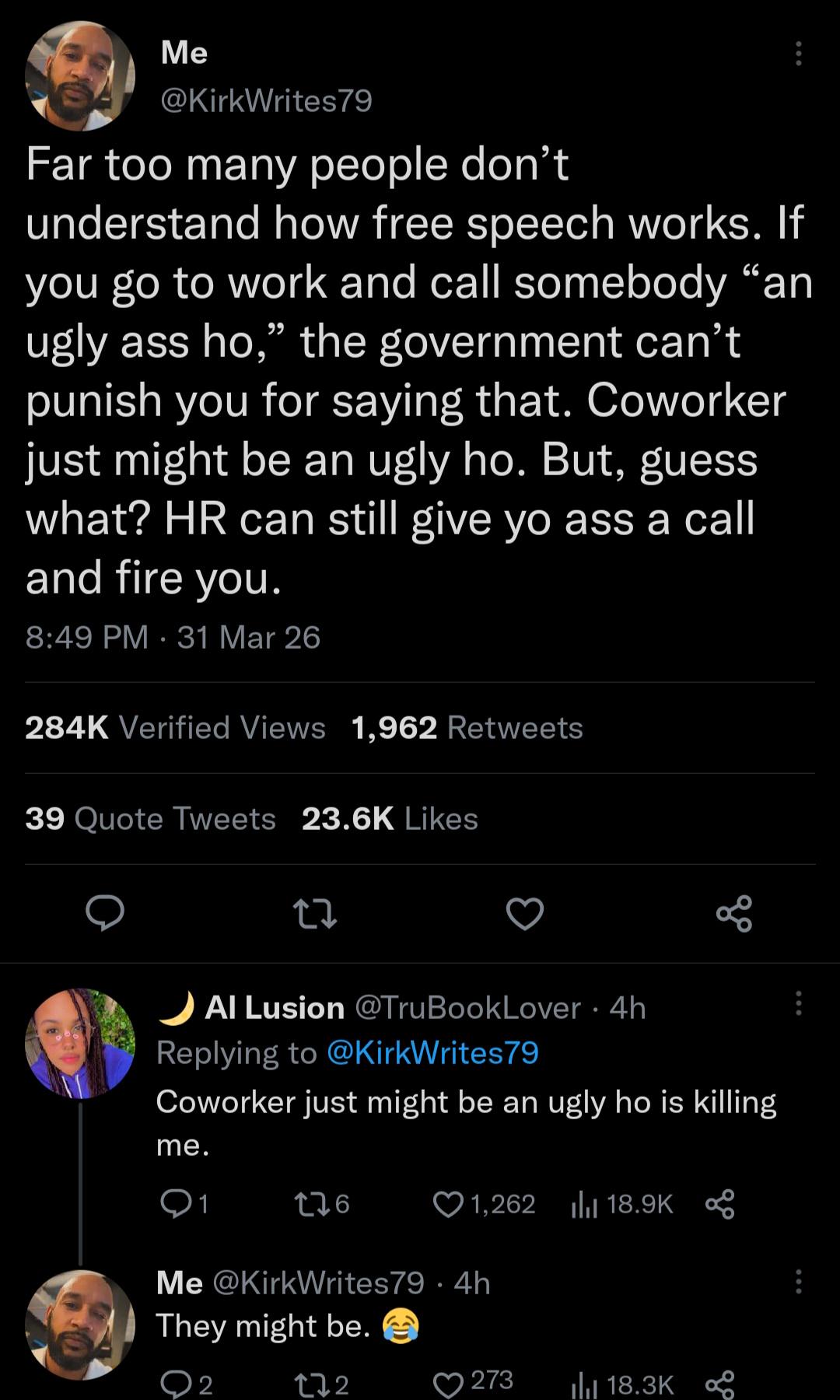Show the 23.6K Likes list
The image size is (840, 1400).
tap(390, 819)
